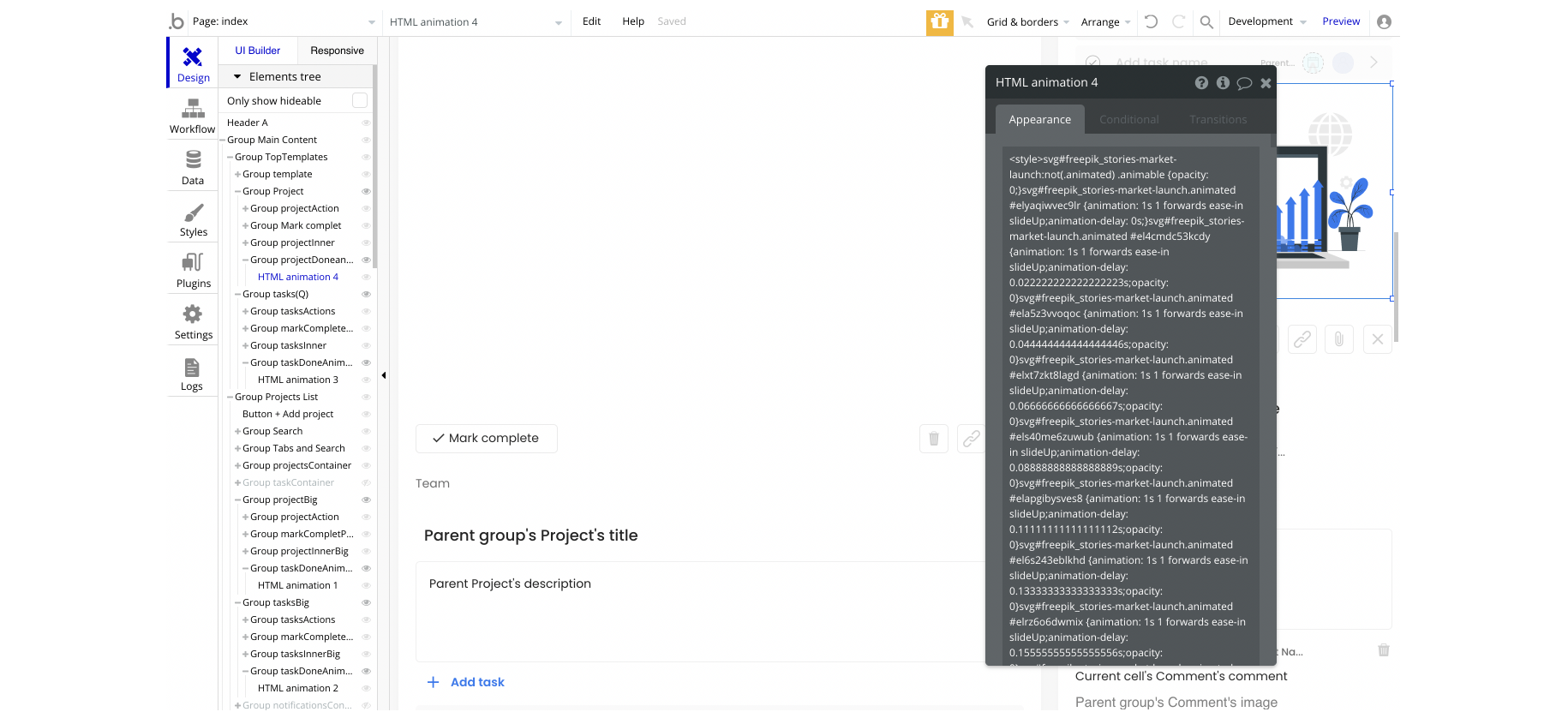The width and height of the screenshot is (1568, 718).
Task: Open the Conditional tab in property editor
Action: tap(1128, 119)
